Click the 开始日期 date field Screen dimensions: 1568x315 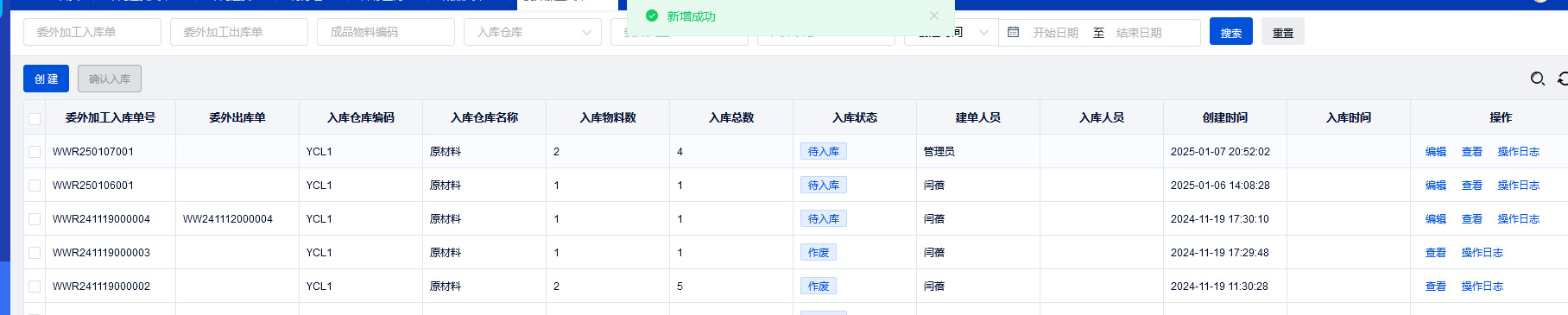(1055, 33)
